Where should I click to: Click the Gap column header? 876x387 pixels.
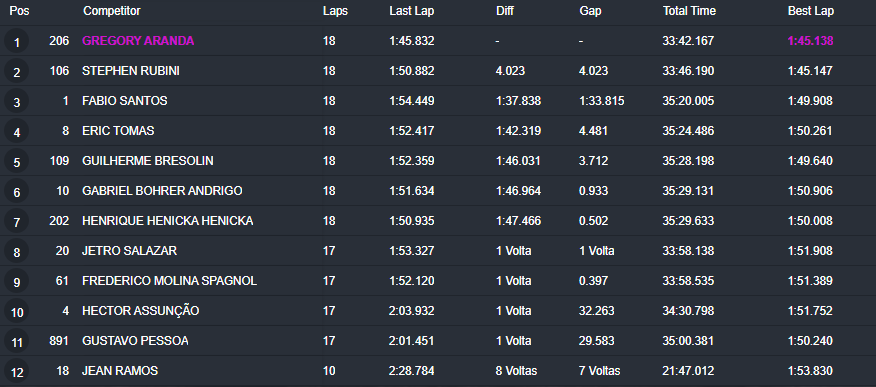[x=591, y=11]
